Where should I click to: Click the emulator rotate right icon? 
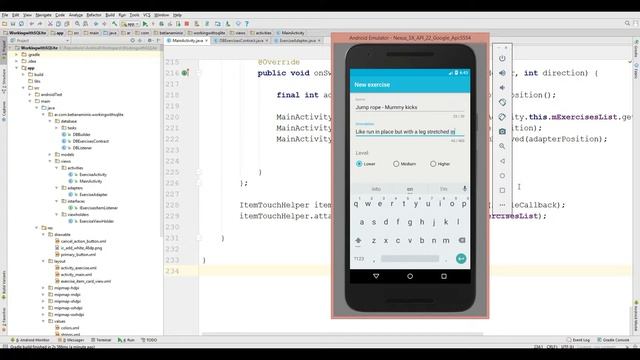pos(502,117)
